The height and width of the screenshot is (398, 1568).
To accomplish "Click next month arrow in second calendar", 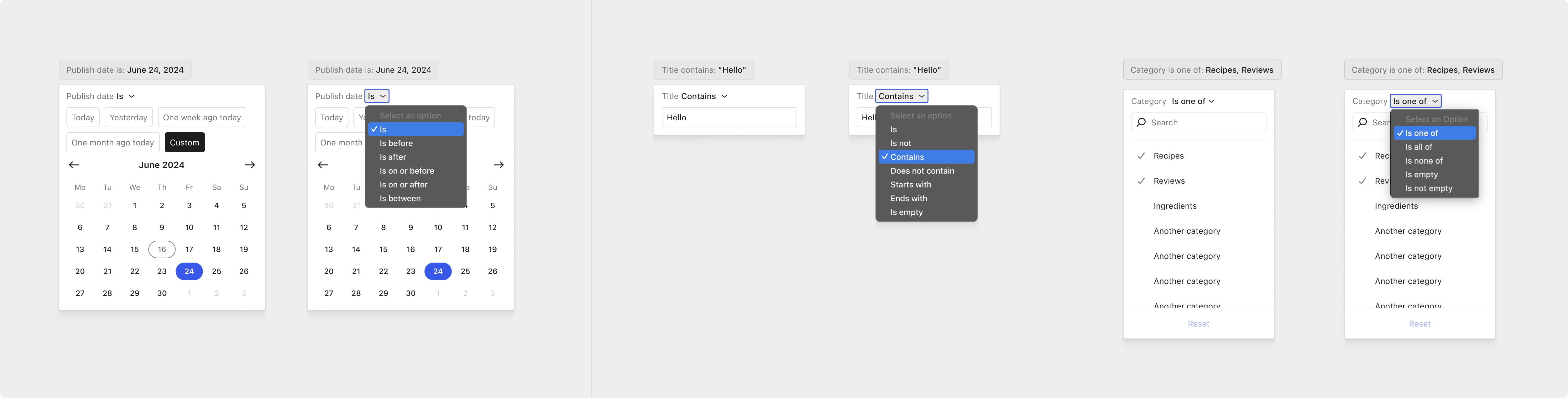I will [499, 165].
